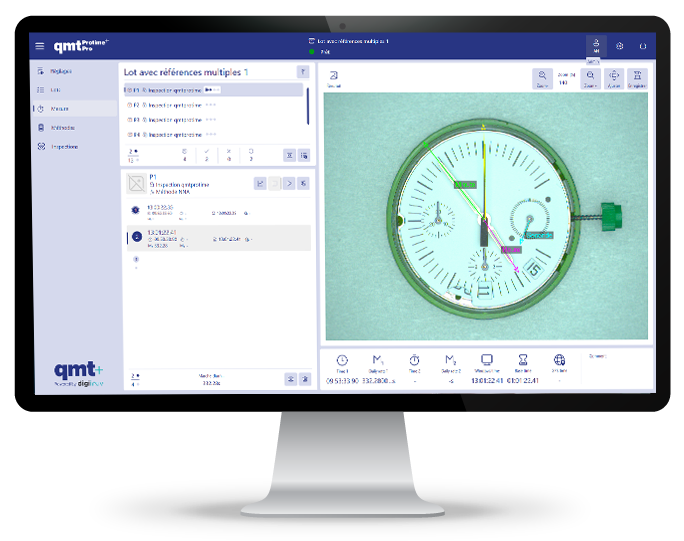Open settings gear in the top bar
Screen dimensions: 684x541
(620, 46)
